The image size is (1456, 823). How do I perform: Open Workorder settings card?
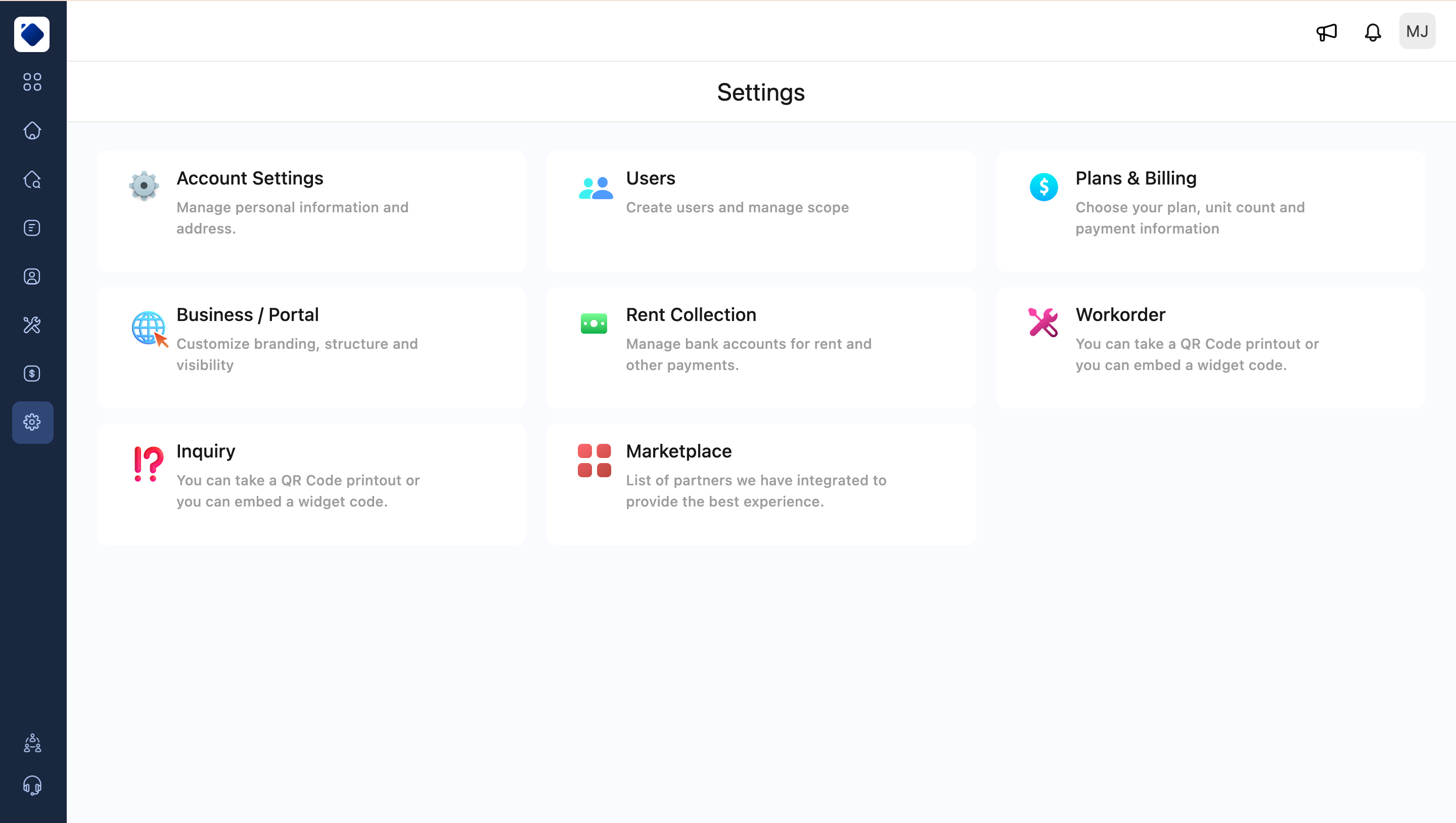(x=1210, y=347)
